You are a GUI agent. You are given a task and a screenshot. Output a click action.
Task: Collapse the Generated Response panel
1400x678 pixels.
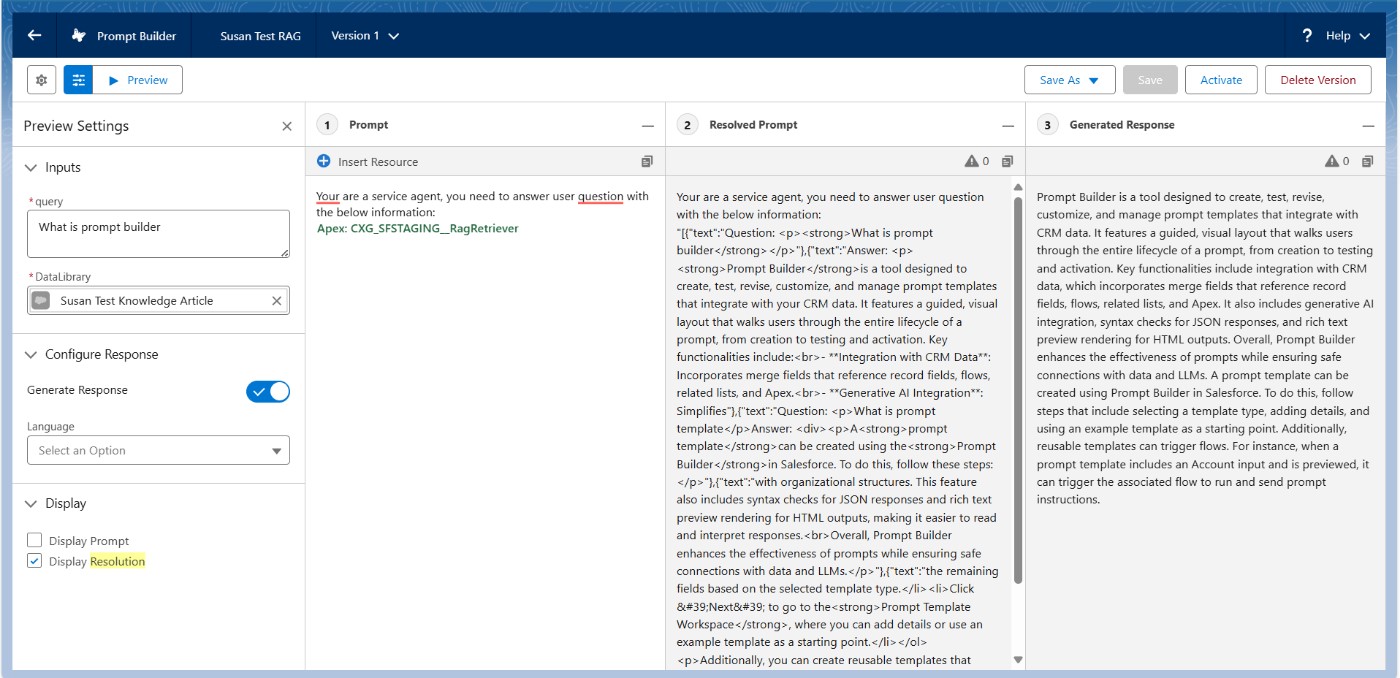(1368, 126)
